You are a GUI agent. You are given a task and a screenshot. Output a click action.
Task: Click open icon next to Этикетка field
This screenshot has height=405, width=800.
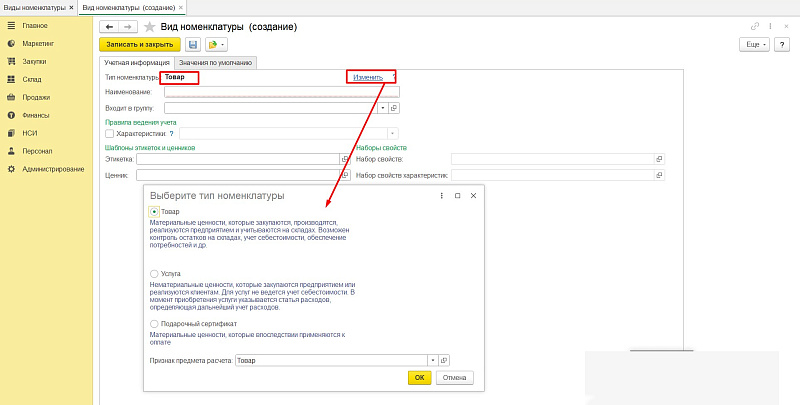[x=344, y=159]
